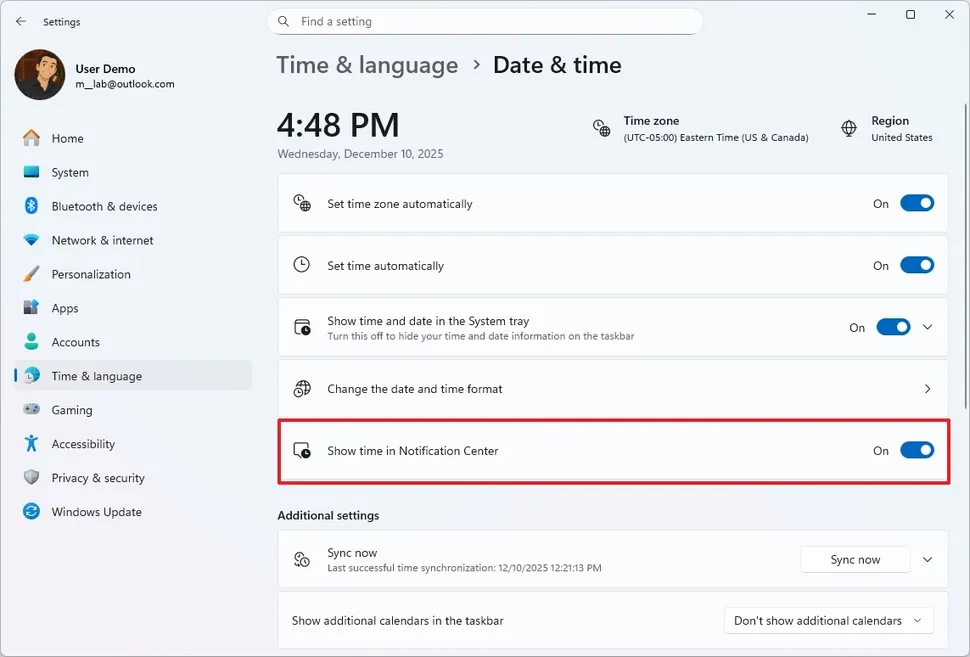970x657 pixels.
Task: Open Accessibility via its sidebar icon
Action: click(31, 444)
